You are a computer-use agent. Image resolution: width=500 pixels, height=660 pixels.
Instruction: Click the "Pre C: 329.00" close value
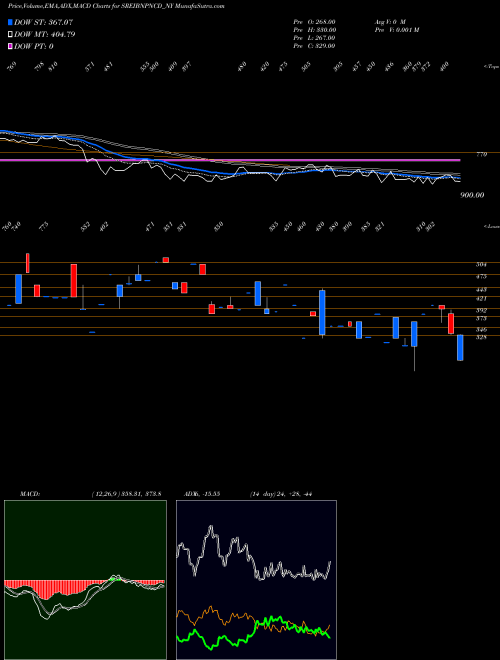(x=314, y=46)
